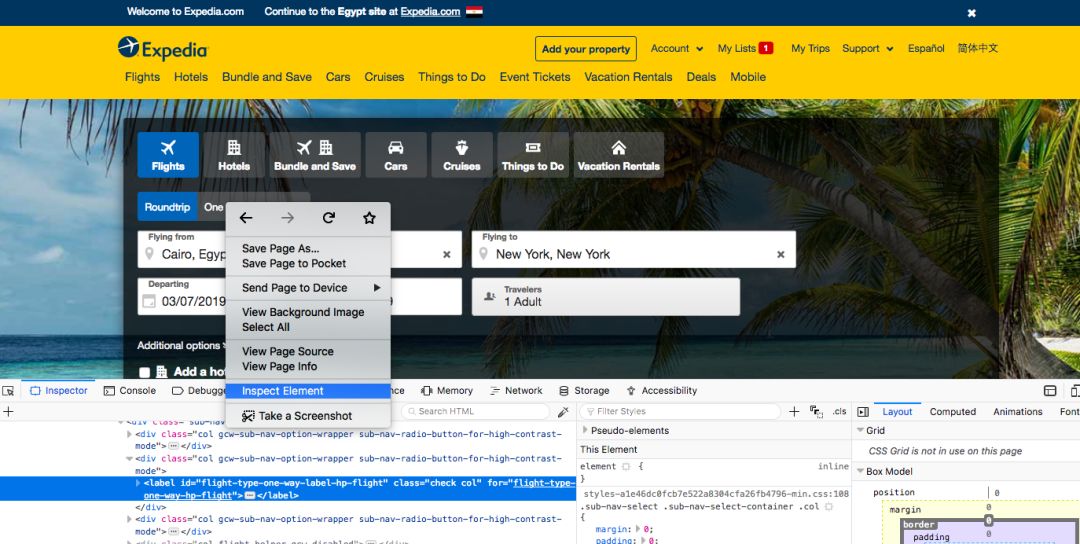Click Add your property button

585,49
